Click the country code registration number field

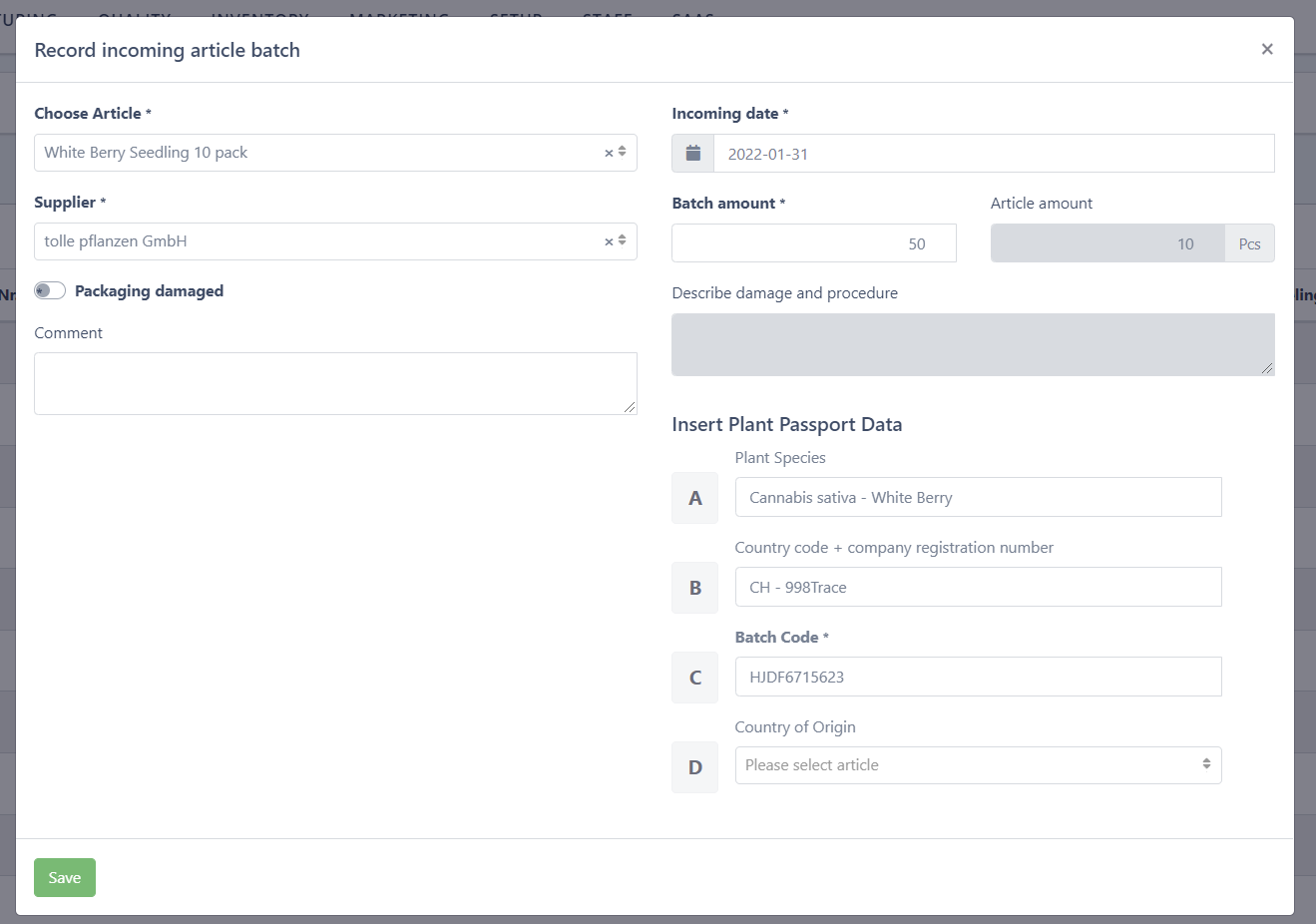pos(978,587)
